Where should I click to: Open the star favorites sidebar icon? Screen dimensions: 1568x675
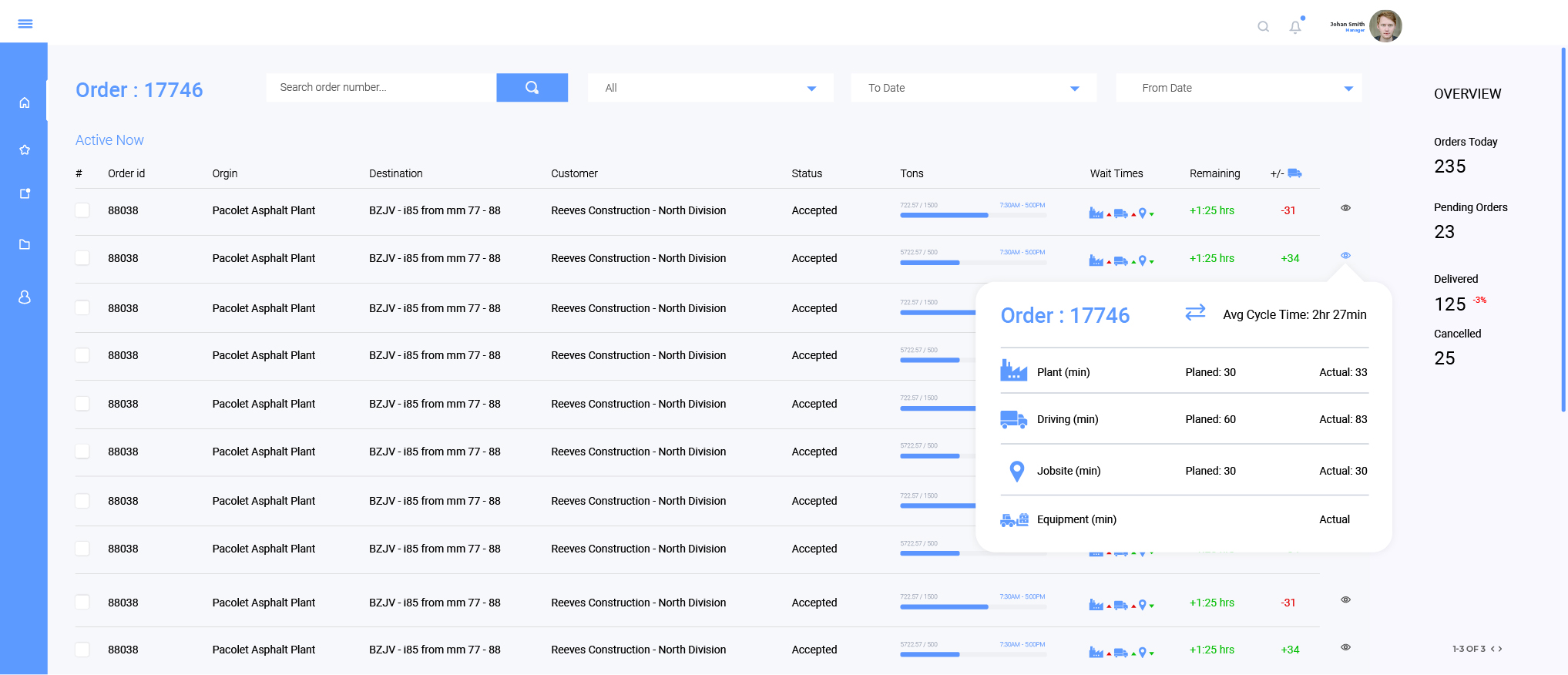click(25, 149)
